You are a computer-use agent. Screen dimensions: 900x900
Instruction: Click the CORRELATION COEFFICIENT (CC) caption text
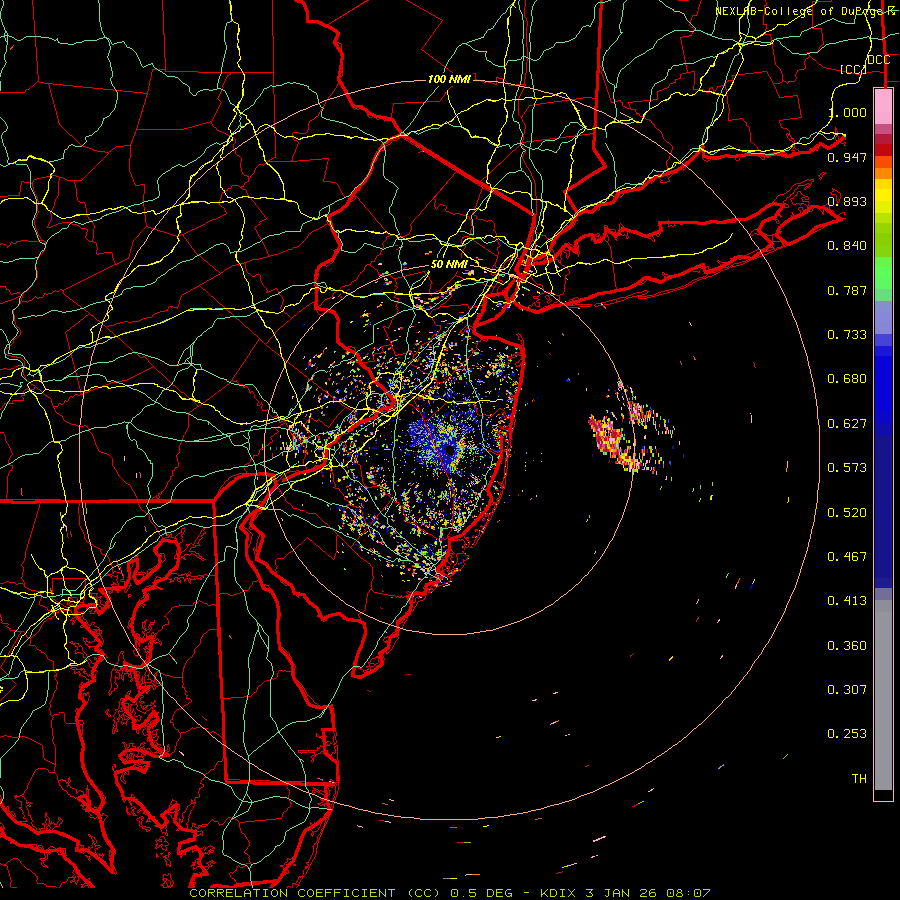tap(315, 893)
